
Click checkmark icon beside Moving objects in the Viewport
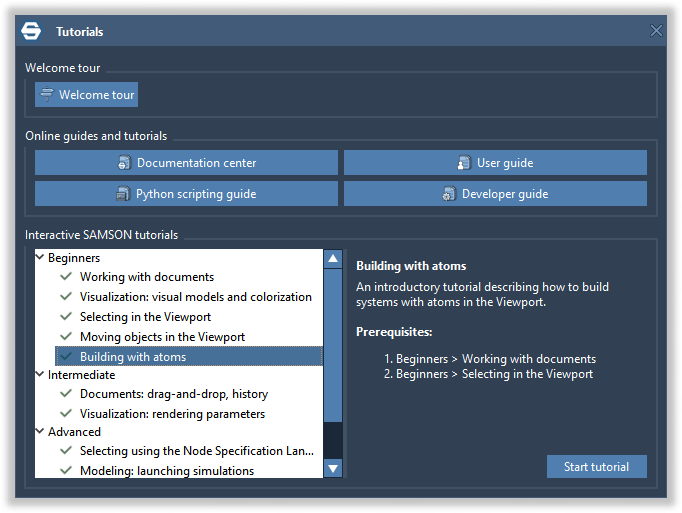pos(66,337)
